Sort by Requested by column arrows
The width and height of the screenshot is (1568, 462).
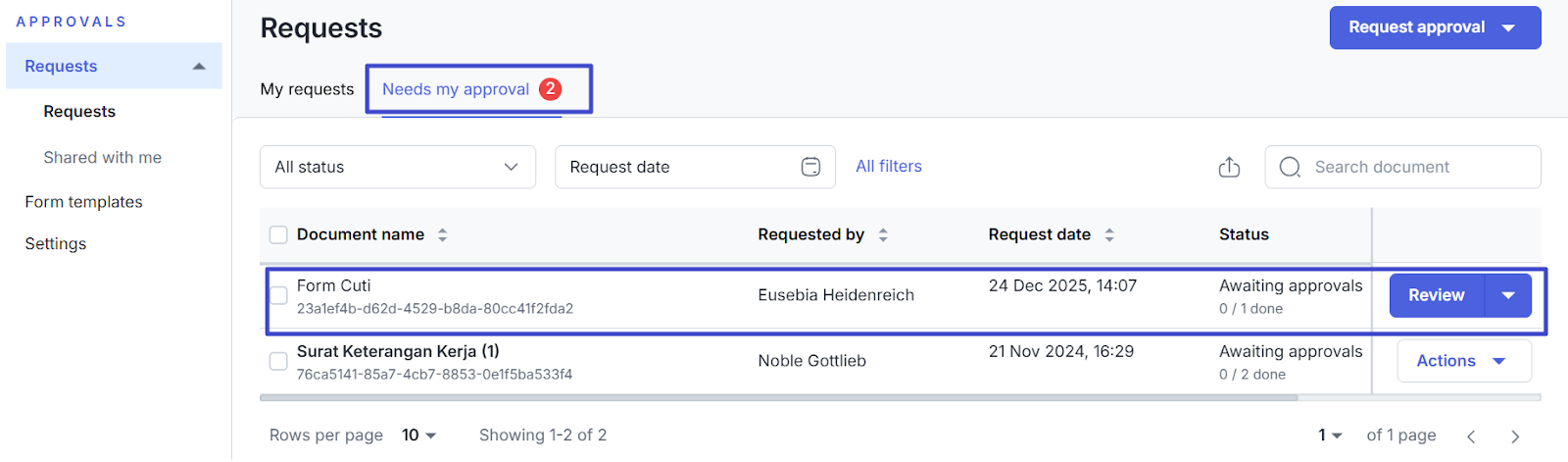883,234
